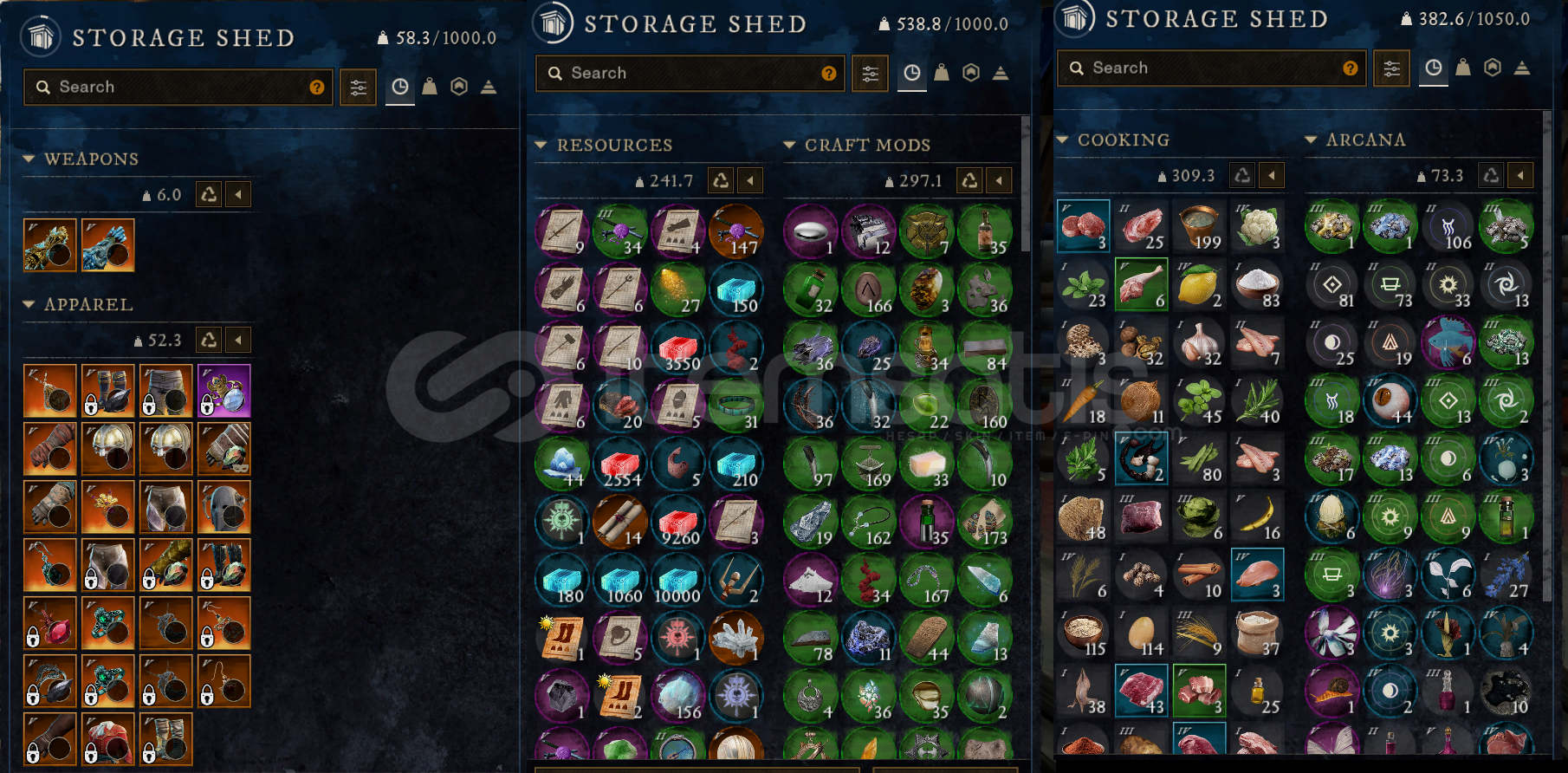The width and height of the screenshot is (1568, 773).
Task: Collapse the Cooking category
Action: (x=1062, y=140)
